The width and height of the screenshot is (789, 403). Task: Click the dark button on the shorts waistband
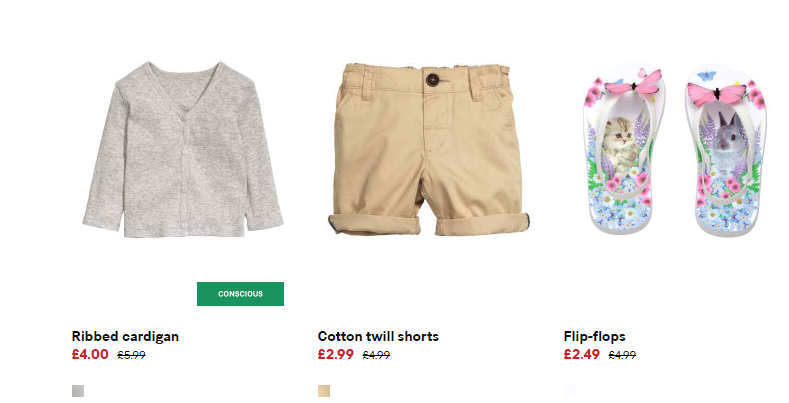pyautogui.click(x=432, y=79)
